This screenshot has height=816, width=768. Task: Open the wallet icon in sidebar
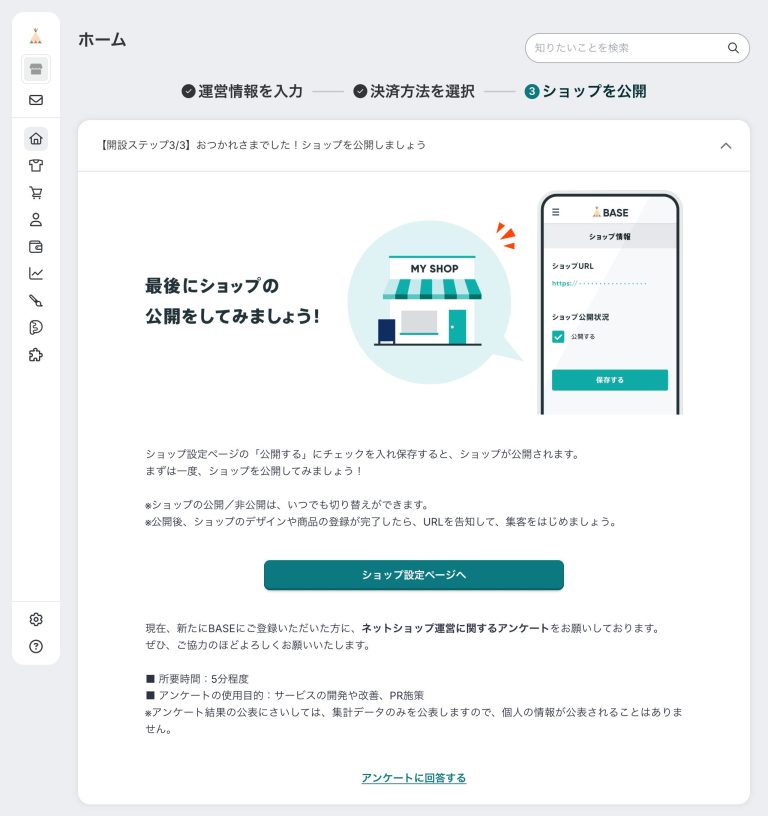tap(36, 247)
